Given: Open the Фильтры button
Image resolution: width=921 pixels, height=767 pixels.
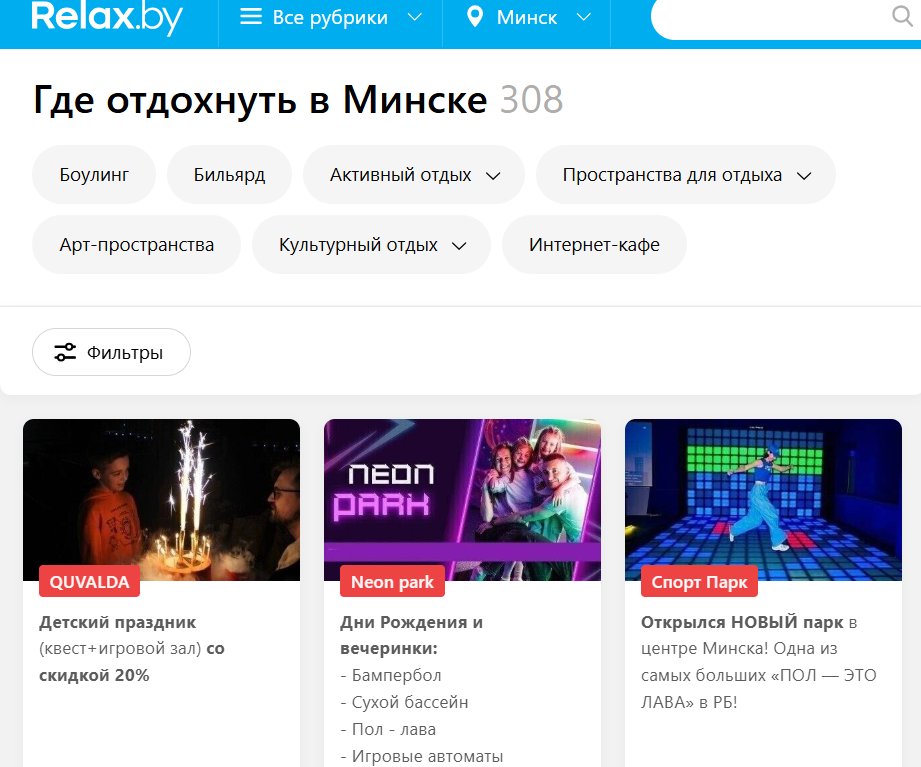Looking at the screenshot, I should 111,352.
